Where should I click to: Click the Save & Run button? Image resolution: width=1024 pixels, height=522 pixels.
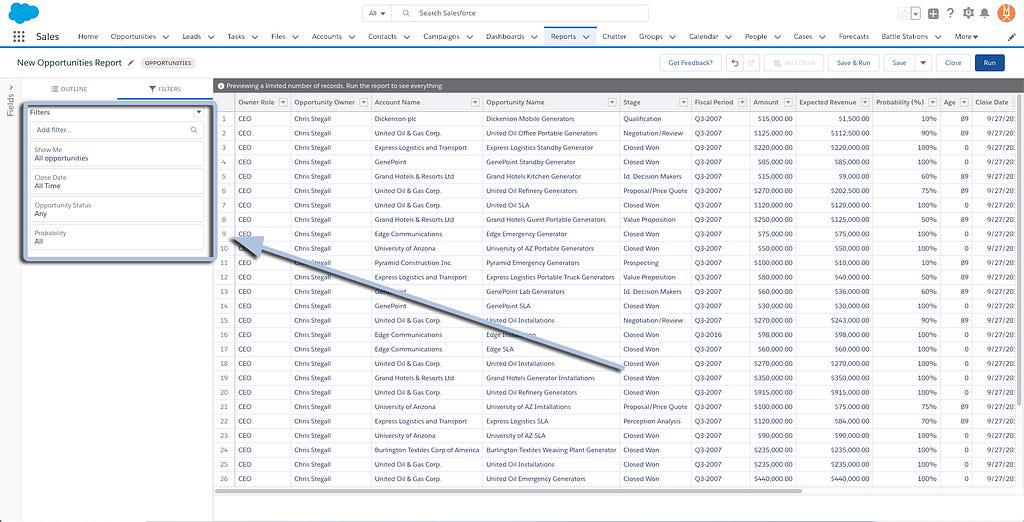point(853,63)
